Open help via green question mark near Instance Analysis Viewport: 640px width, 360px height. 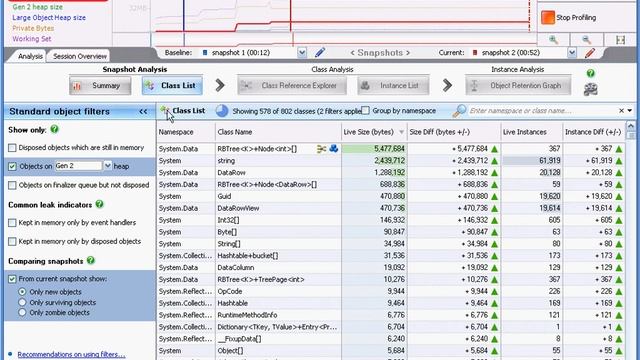591,73
